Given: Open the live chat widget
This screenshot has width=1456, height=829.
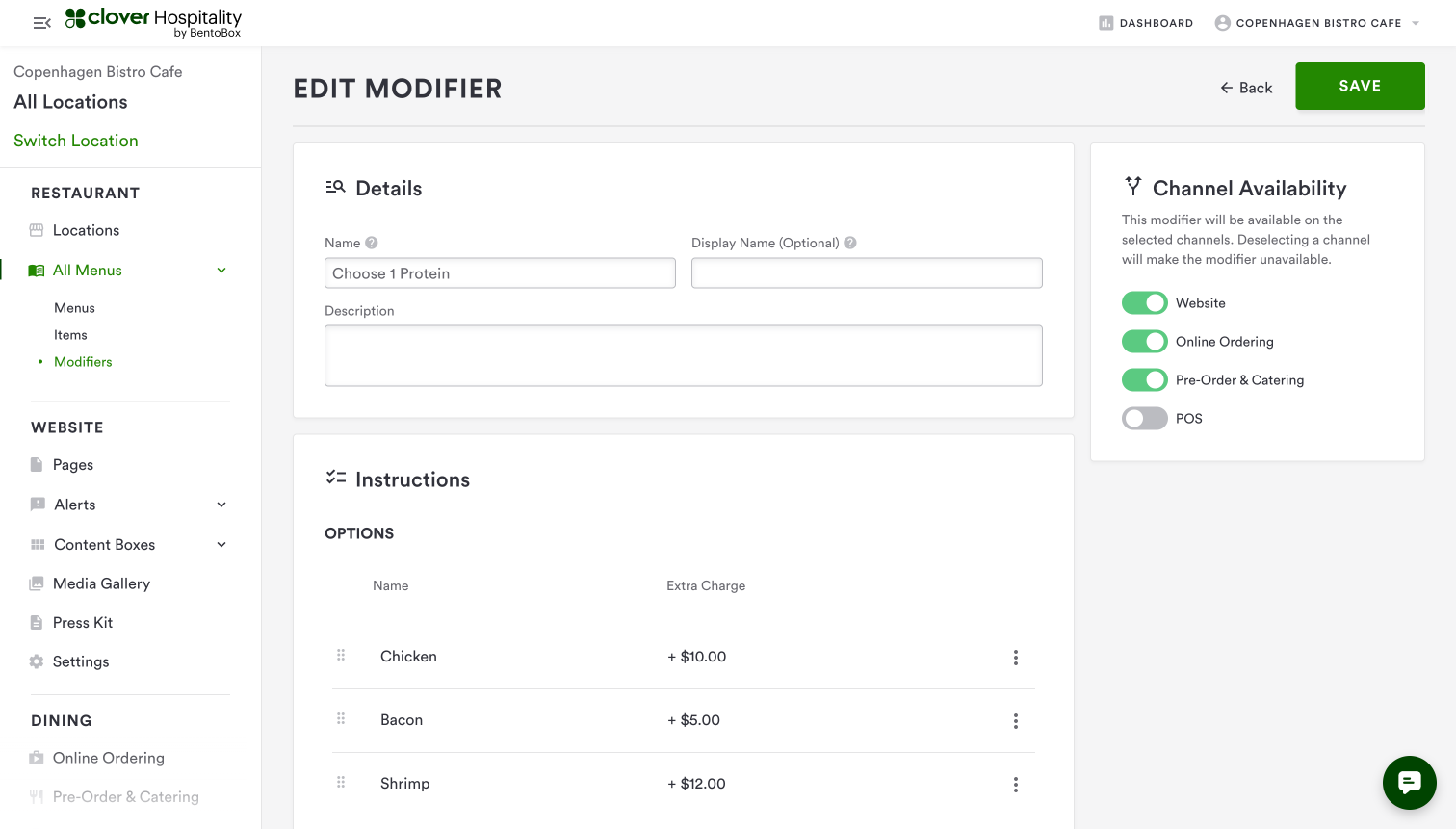Looking at the screenshot, I should (1409, 783).
